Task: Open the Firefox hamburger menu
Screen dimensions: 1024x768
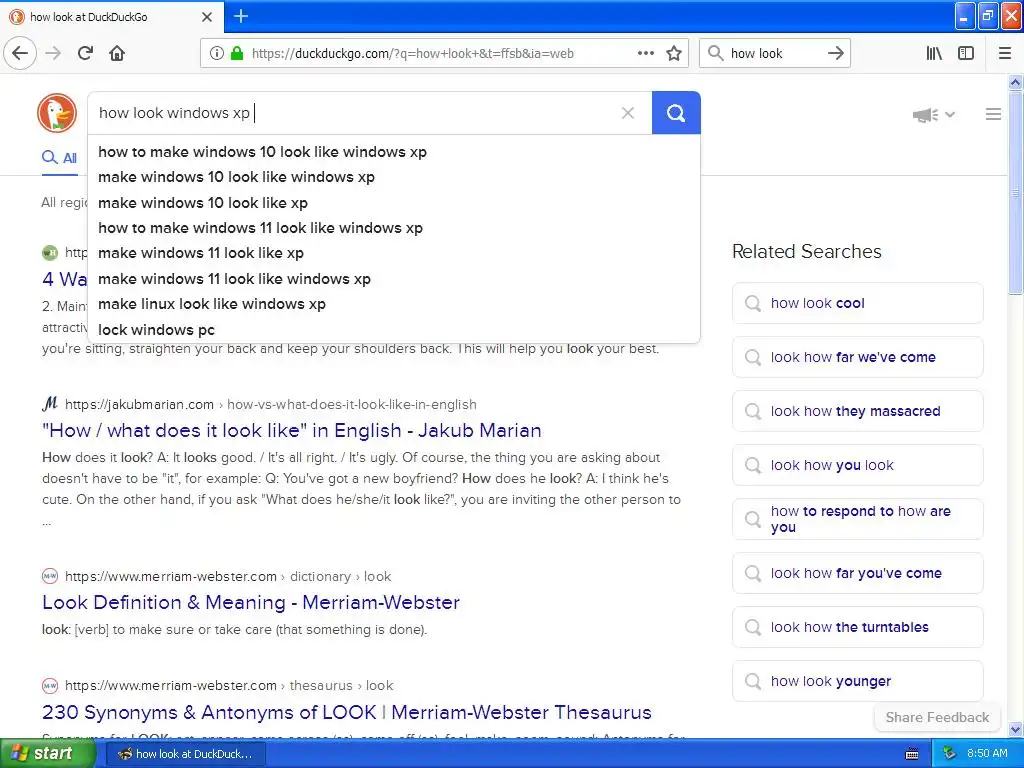Action: point(1005,53)
